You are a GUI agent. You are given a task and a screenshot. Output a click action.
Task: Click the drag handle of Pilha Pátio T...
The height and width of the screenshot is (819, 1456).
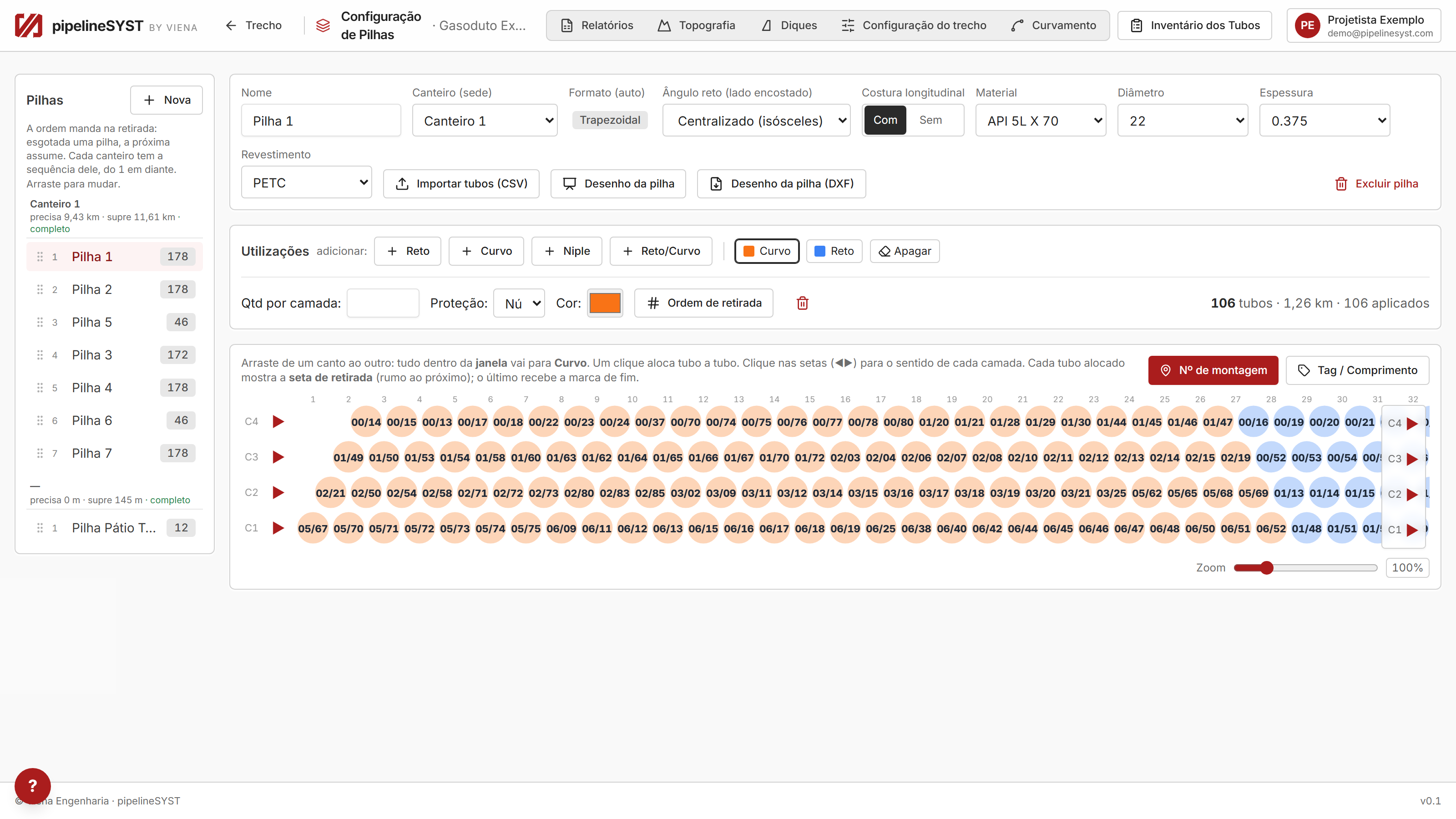[40, 528]
